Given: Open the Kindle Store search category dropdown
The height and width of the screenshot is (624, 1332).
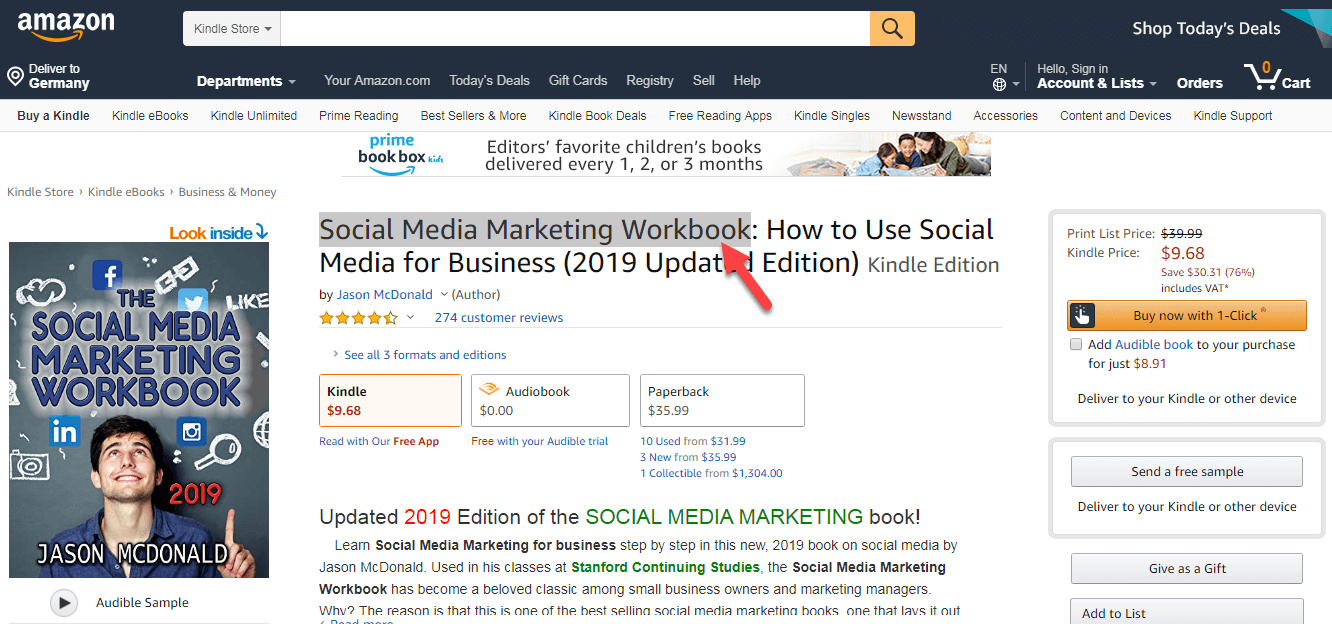Looking at the screenshot, I should tap(232, 29).
